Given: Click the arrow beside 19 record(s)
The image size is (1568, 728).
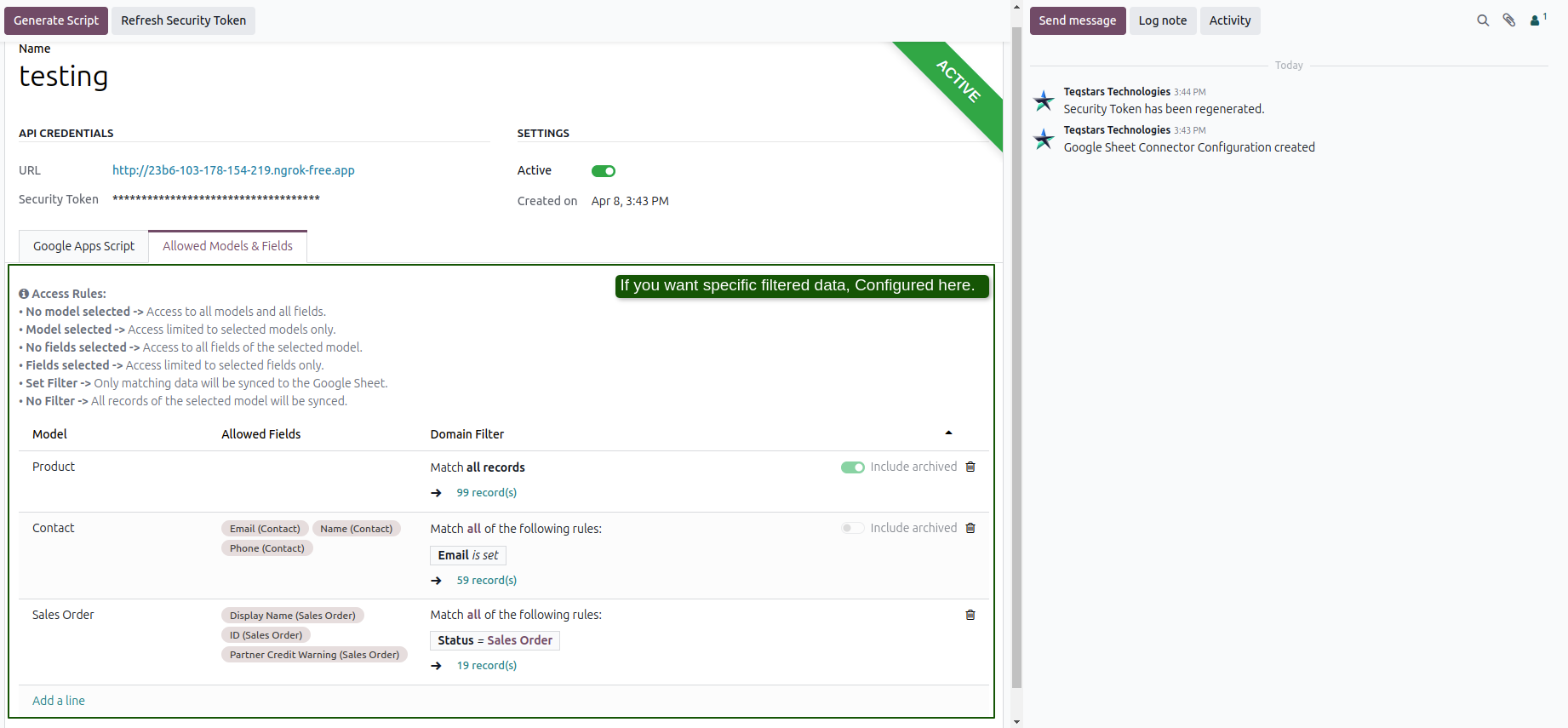Looking at the screenshot, I should click(437, 666).
